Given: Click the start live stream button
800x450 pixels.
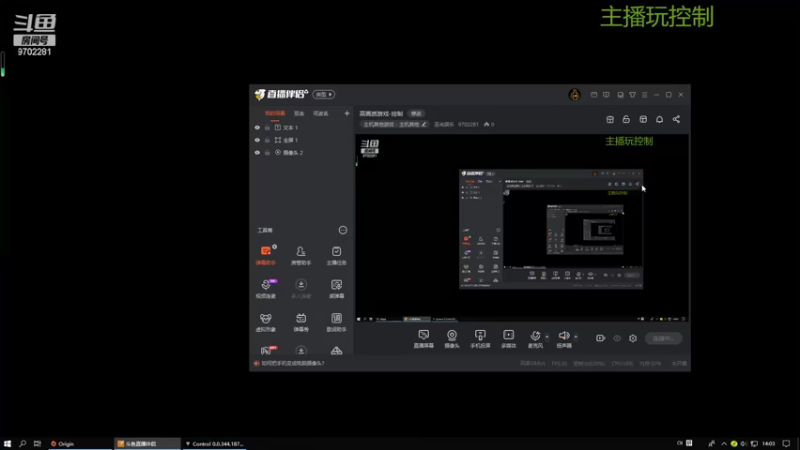Looking at the screenshot, I should (663, 338).
